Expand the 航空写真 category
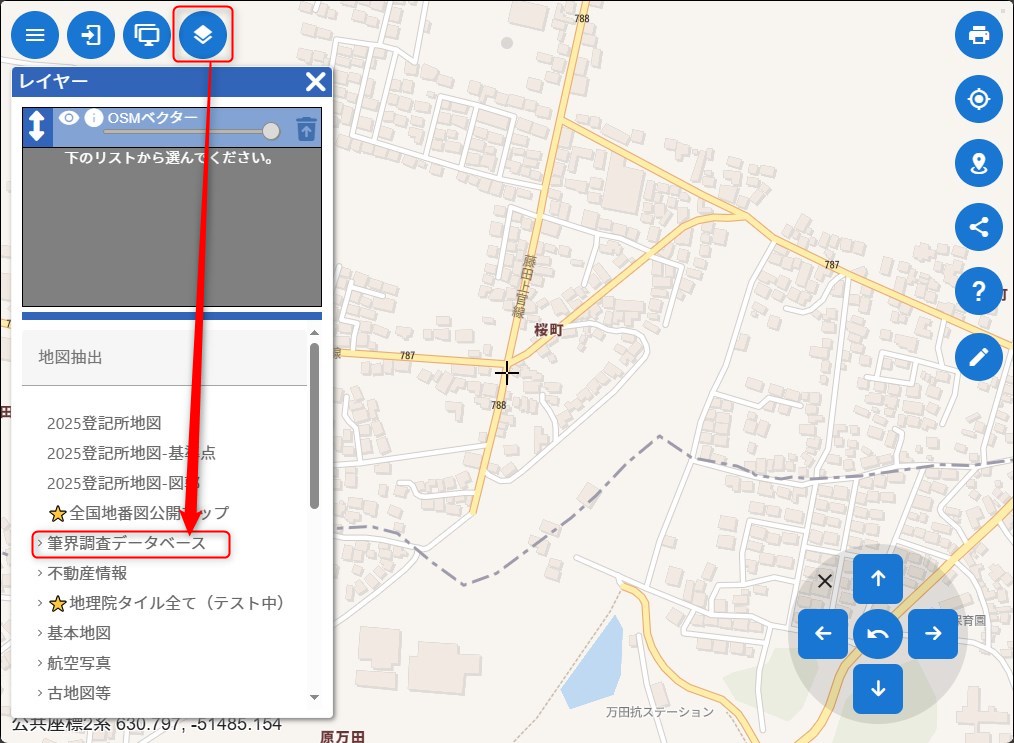 pyautogui.click(x=79, y=663)
